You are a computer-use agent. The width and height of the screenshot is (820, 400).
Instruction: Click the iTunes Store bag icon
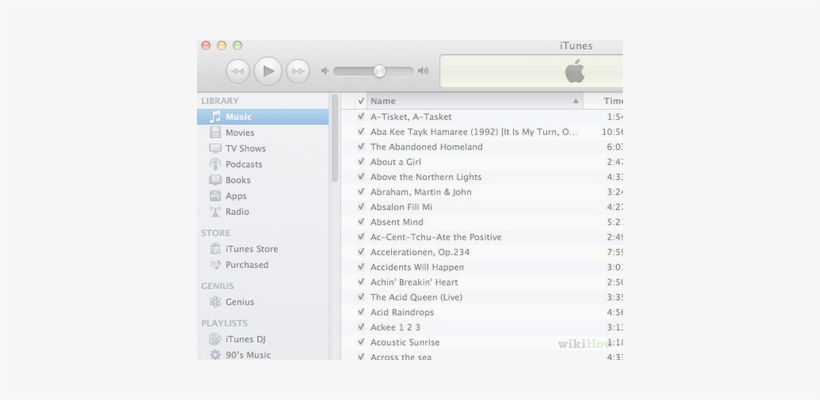(x=215, y=248)
